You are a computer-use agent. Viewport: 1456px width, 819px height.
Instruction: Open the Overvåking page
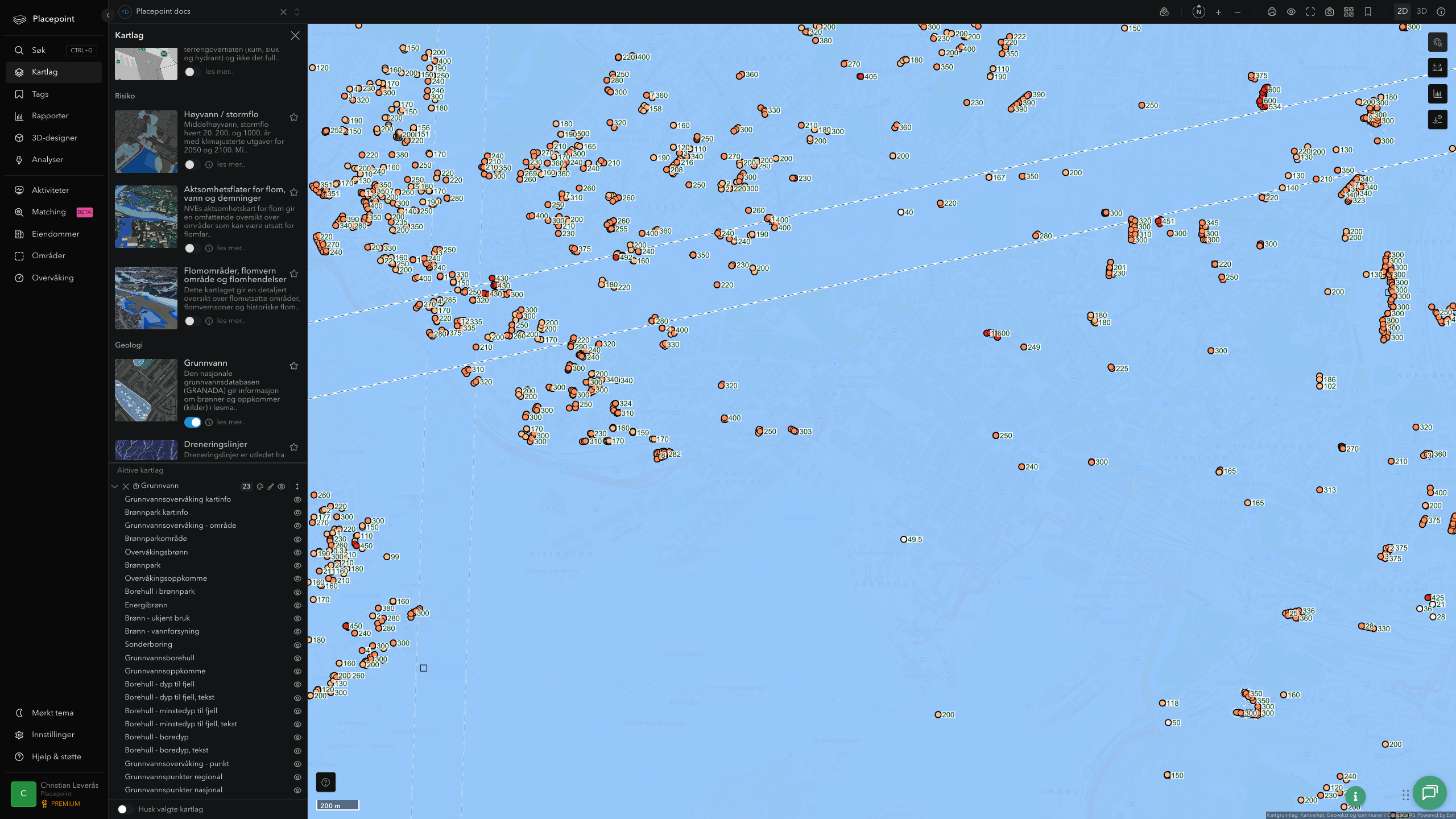(53, 278)
